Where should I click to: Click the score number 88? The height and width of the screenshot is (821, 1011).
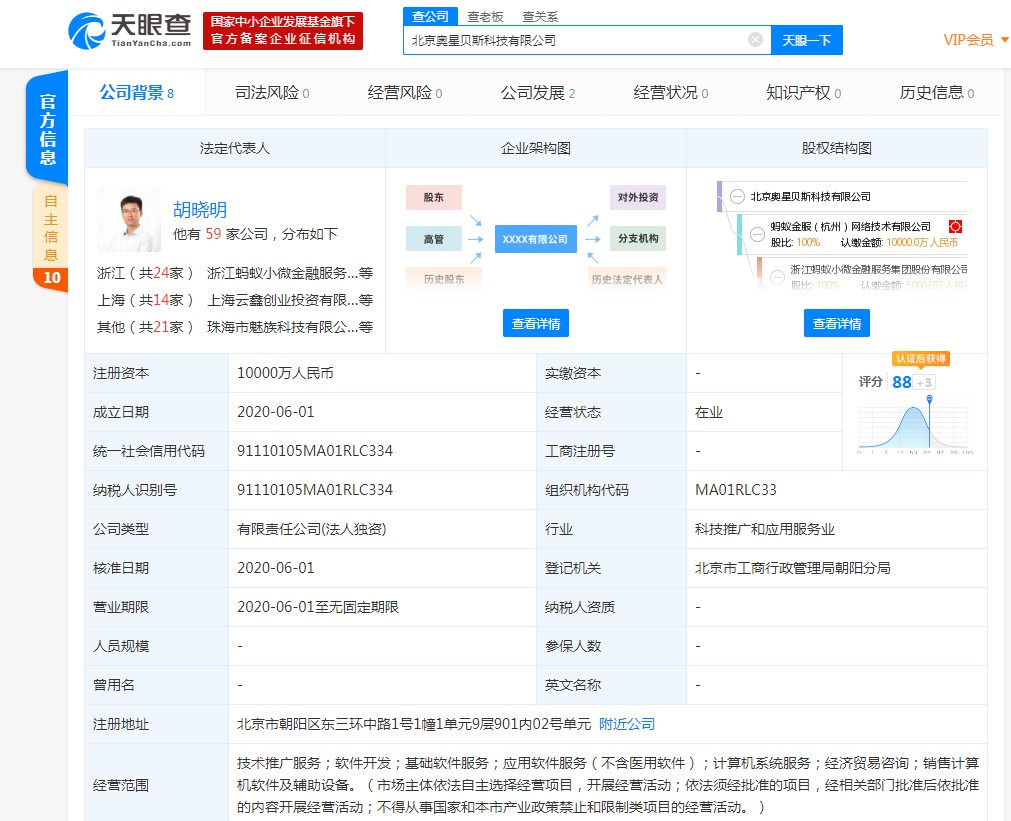tap(901, 382)
